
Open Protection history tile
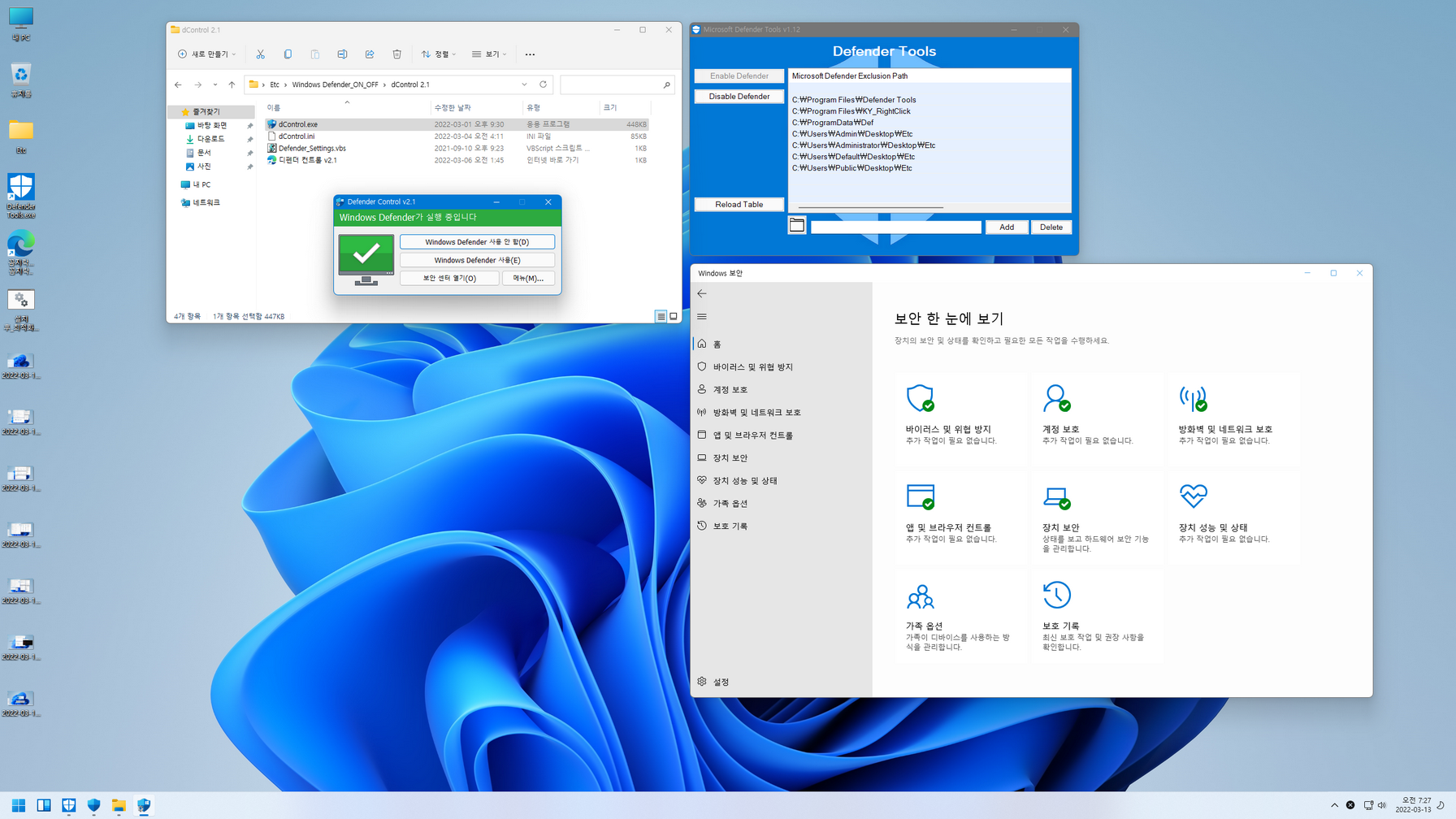point(1097,616)
